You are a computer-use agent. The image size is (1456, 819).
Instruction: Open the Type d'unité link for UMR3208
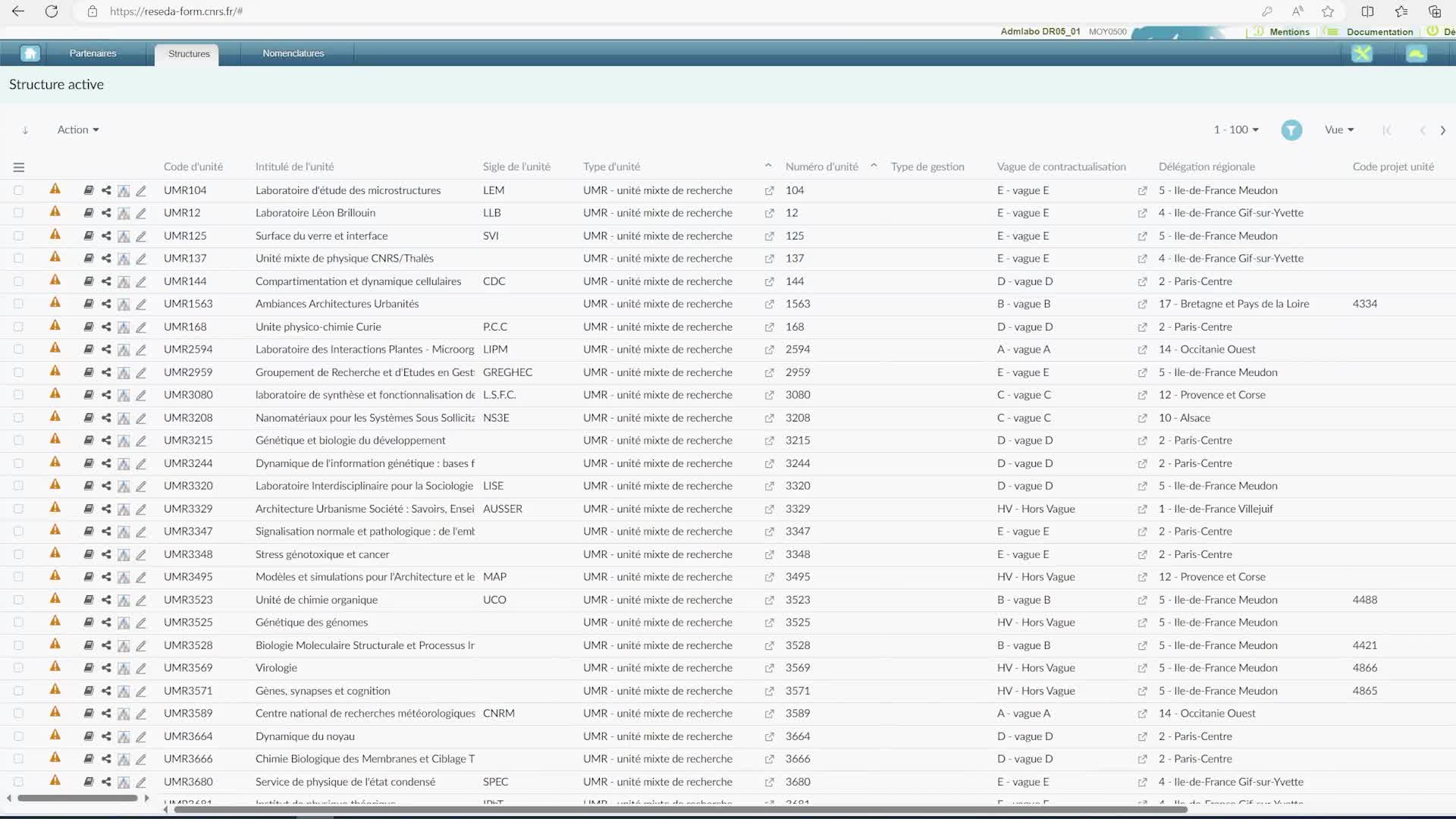coord(769,418)
